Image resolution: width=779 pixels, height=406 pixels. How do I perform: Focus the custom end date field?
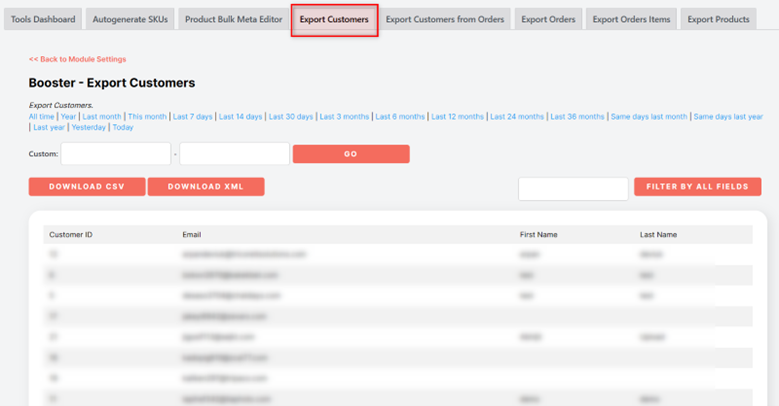pos(234,154)
